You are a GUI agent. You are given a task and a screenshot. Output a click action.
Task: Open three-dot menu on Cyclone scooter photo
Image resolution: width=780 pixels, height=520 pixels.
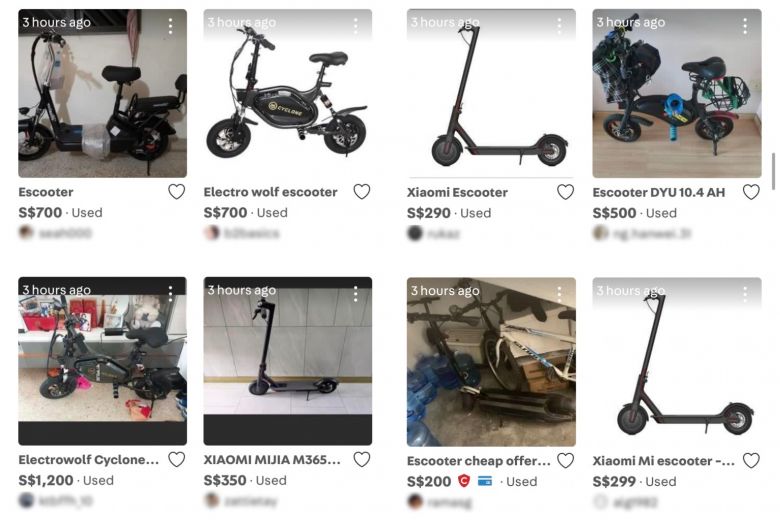click(x=356, y=26)
